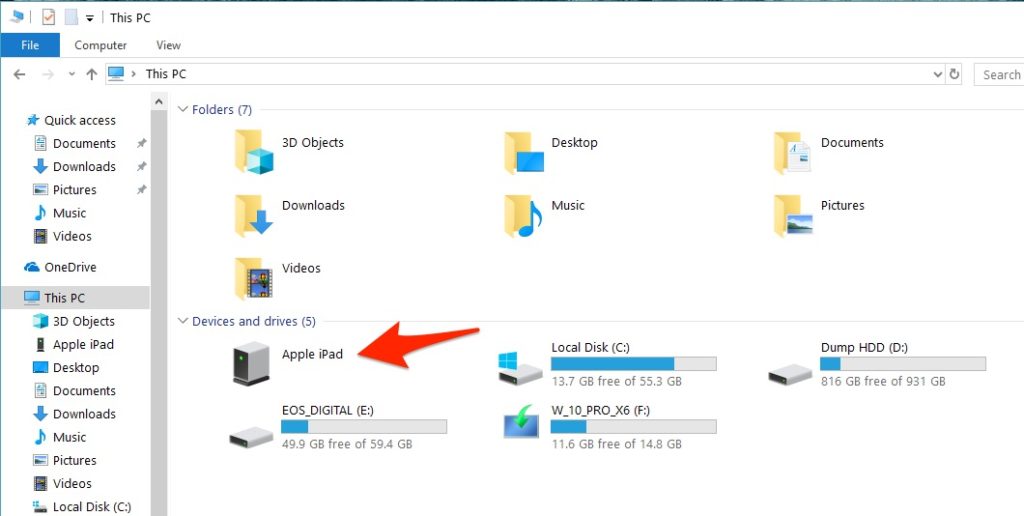
Task: Open Local Disk (C:) drive
Action: [x=521, y=368]
